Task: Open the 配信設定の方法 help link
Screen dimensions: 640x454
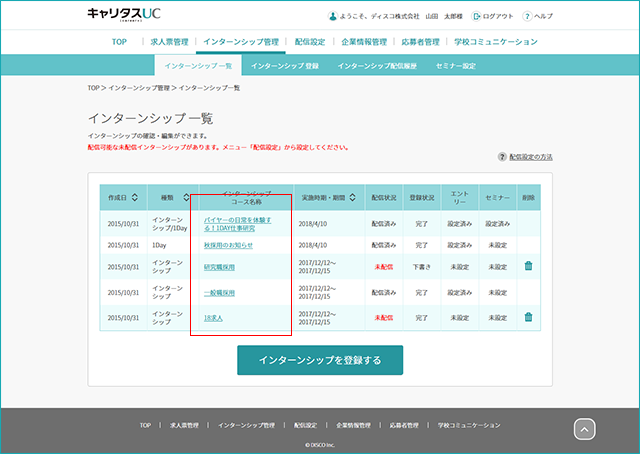Action: pos(531,157)
